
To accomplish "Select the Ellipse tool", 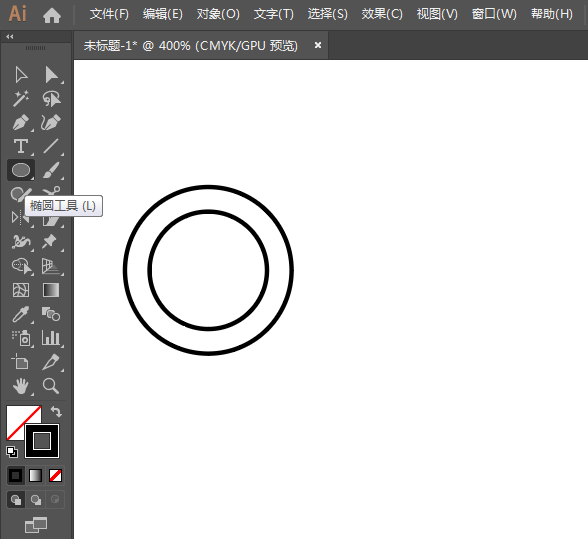I will coord(21,170).
